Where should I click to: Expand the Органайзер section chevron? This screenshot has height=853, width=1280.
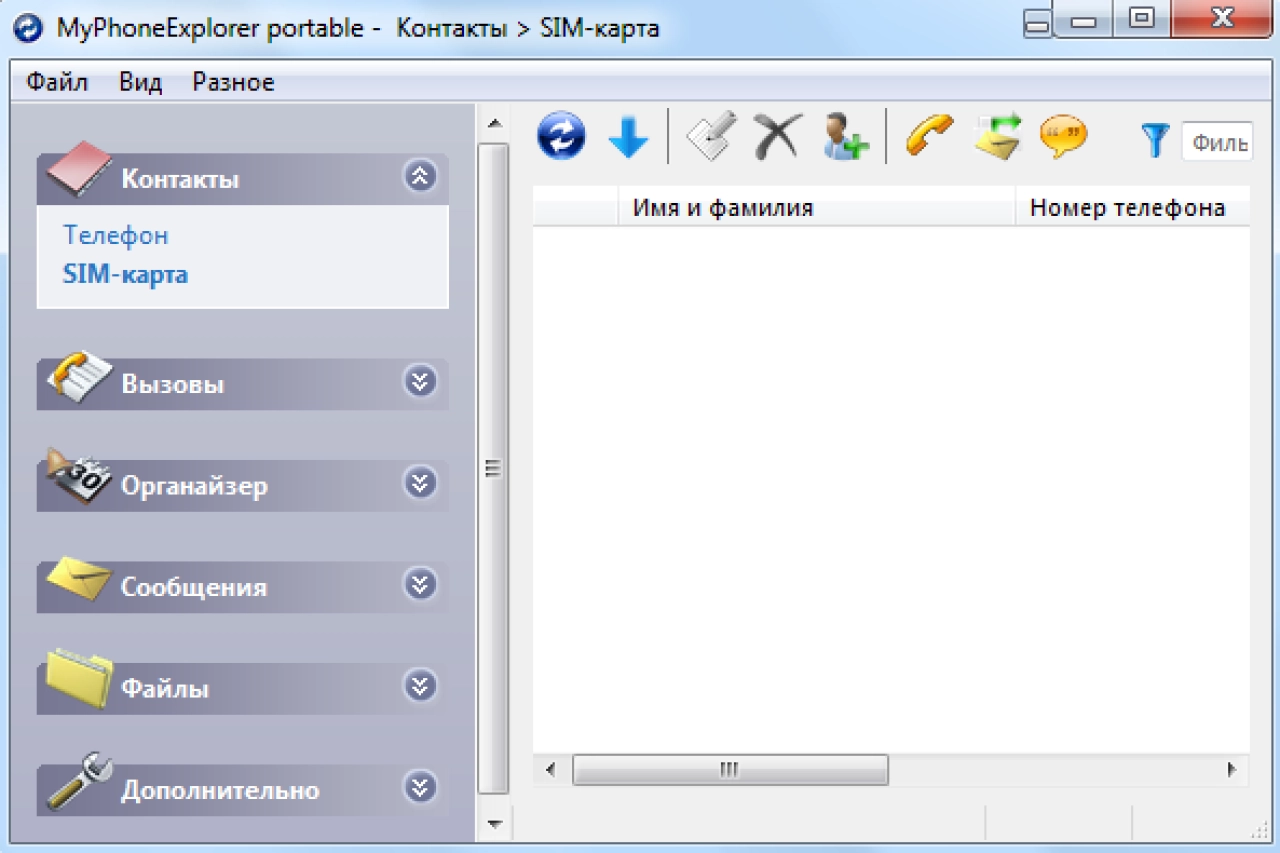pyautogui.click(x=420, y=483)
